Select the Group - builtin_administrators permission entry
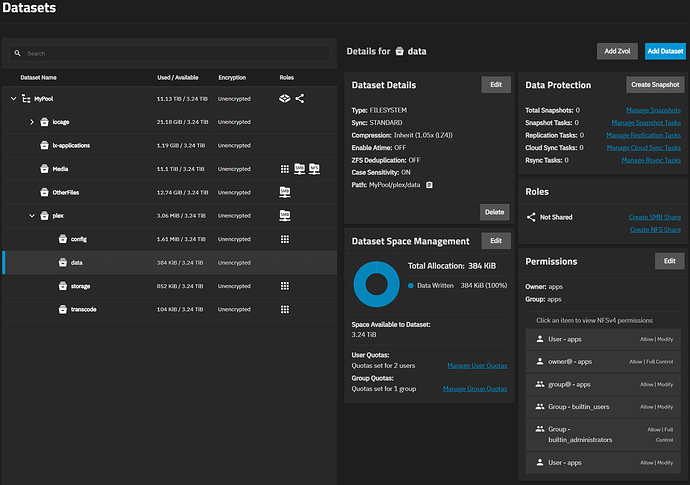The image size is (690, 485). pos(603,434)
